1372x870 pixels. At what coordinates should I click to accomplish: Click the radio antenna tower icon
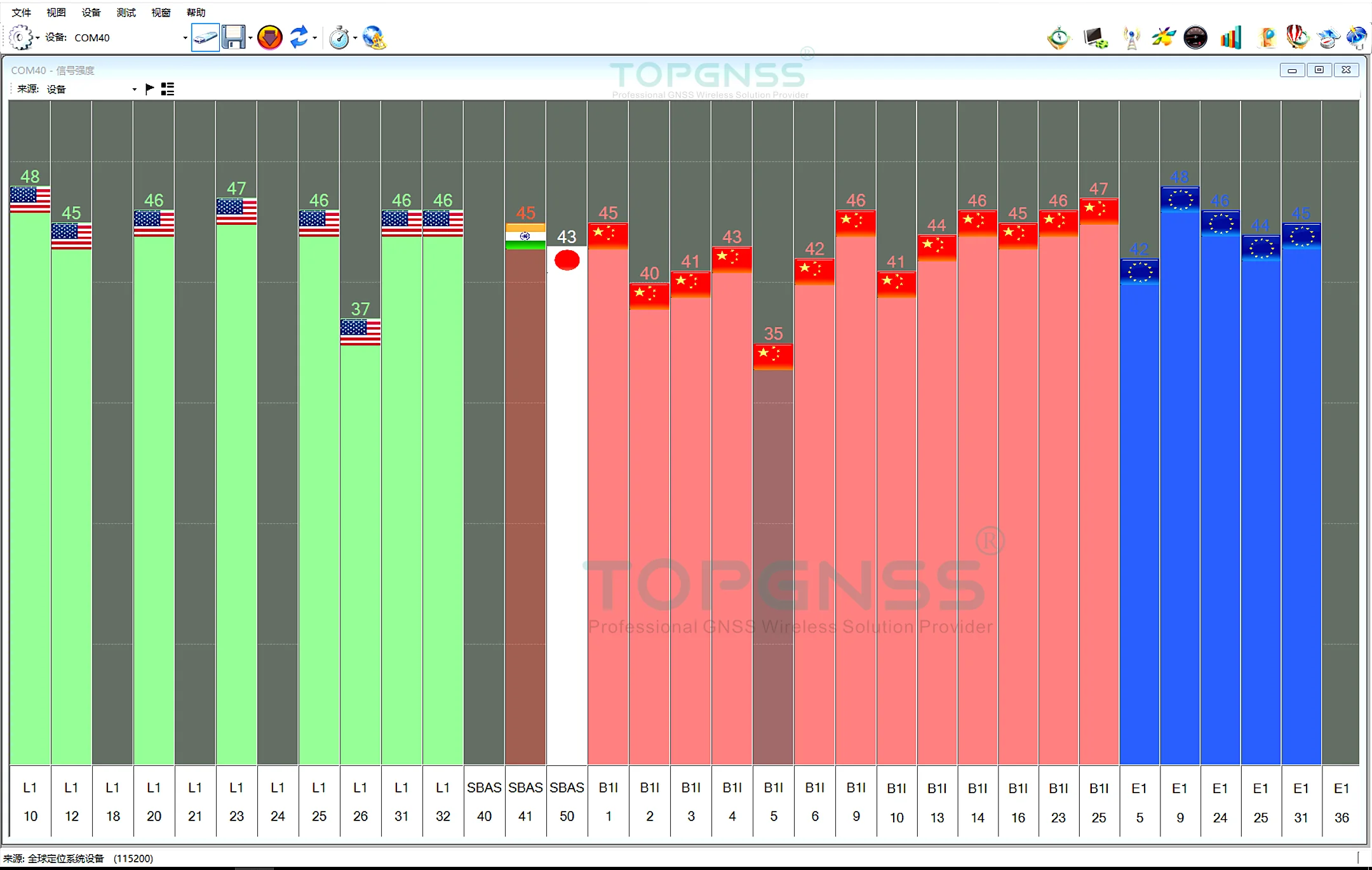[x=1131, y=38]
